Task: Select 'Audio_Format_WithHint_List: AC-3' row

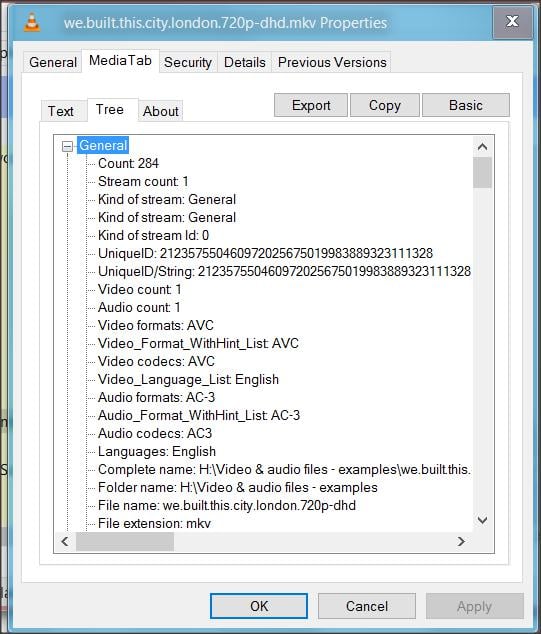Action: (x=199, y=415)
